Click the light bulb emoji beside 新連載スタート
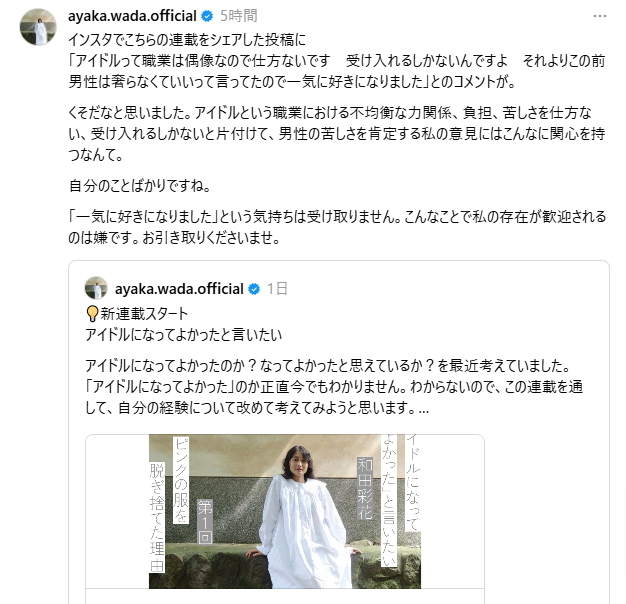This screenshot has height=604, width=626. pos(92,314)
